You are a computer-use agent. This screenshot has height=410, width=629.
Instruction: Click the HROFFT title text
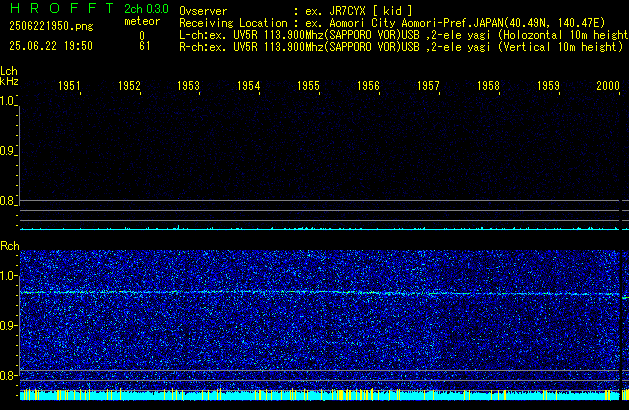pos(62,8)
